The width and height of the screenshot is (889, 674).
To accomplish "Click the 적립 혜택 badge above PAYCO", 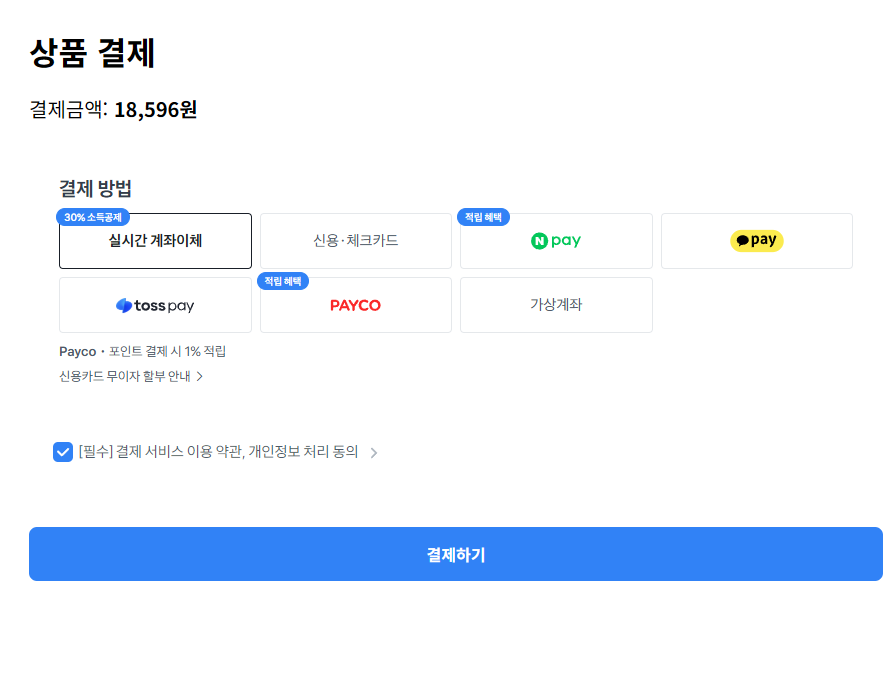I will pyautogui.click(x=283, y=281).
